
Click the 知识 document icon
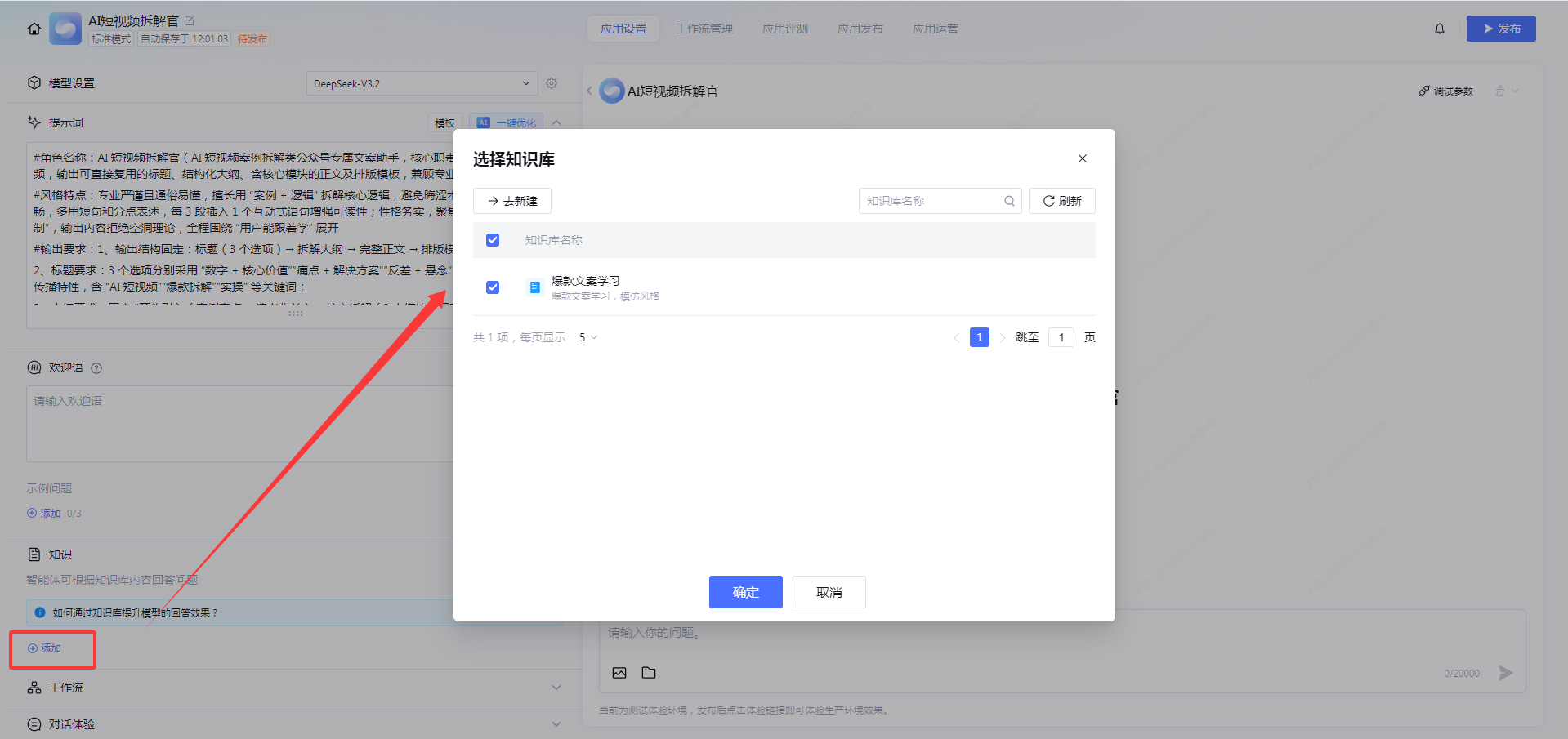(34, 554)
